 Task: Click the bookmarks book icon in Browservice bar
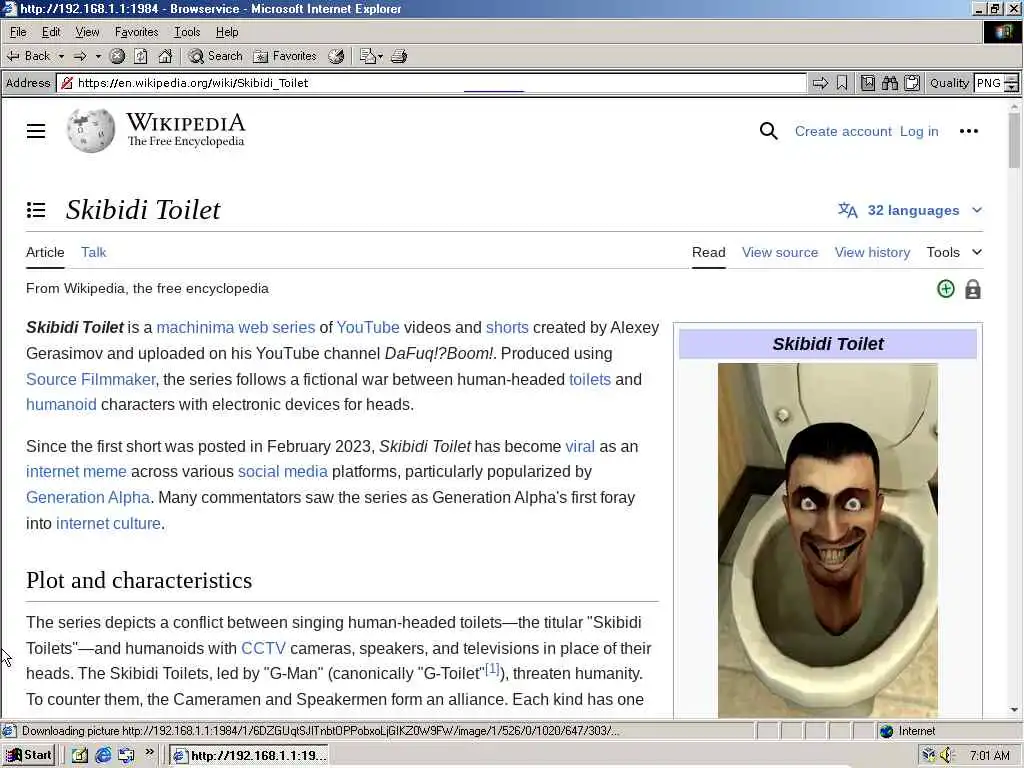tap(868, 83)
